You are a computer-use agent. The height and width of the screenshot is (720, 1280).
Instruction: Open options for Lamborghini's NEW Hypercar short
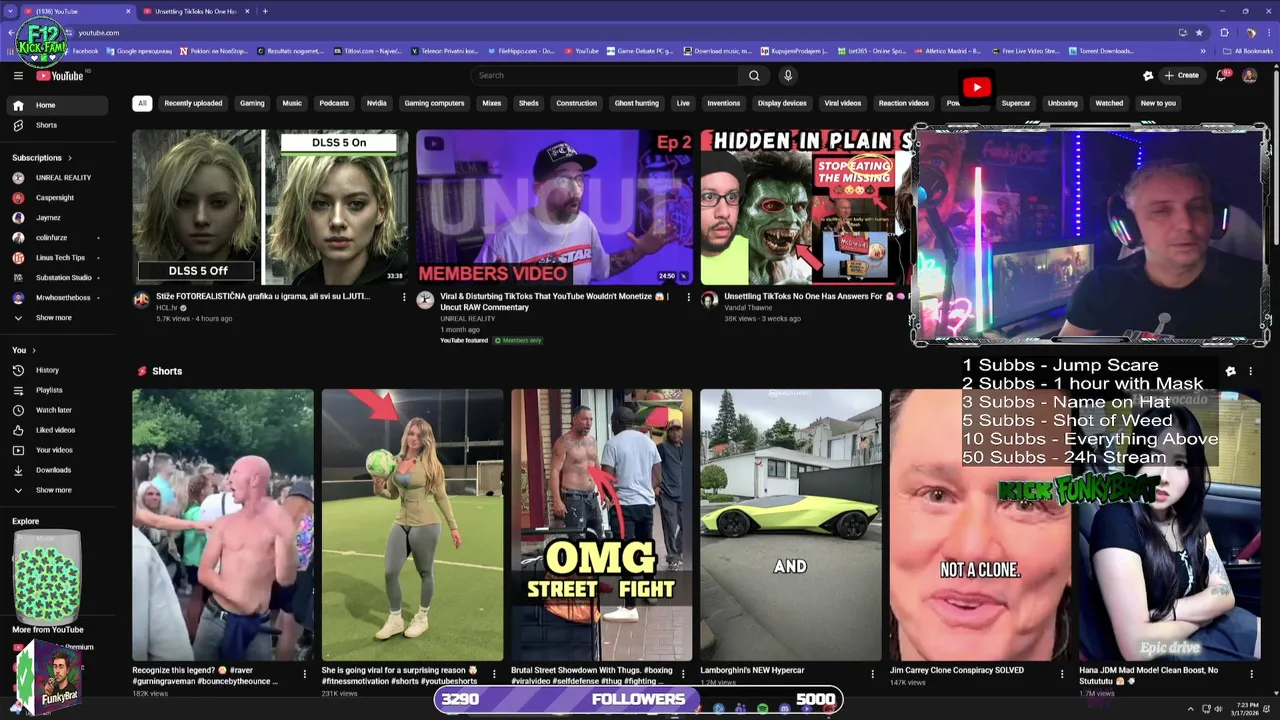[872, 674]
